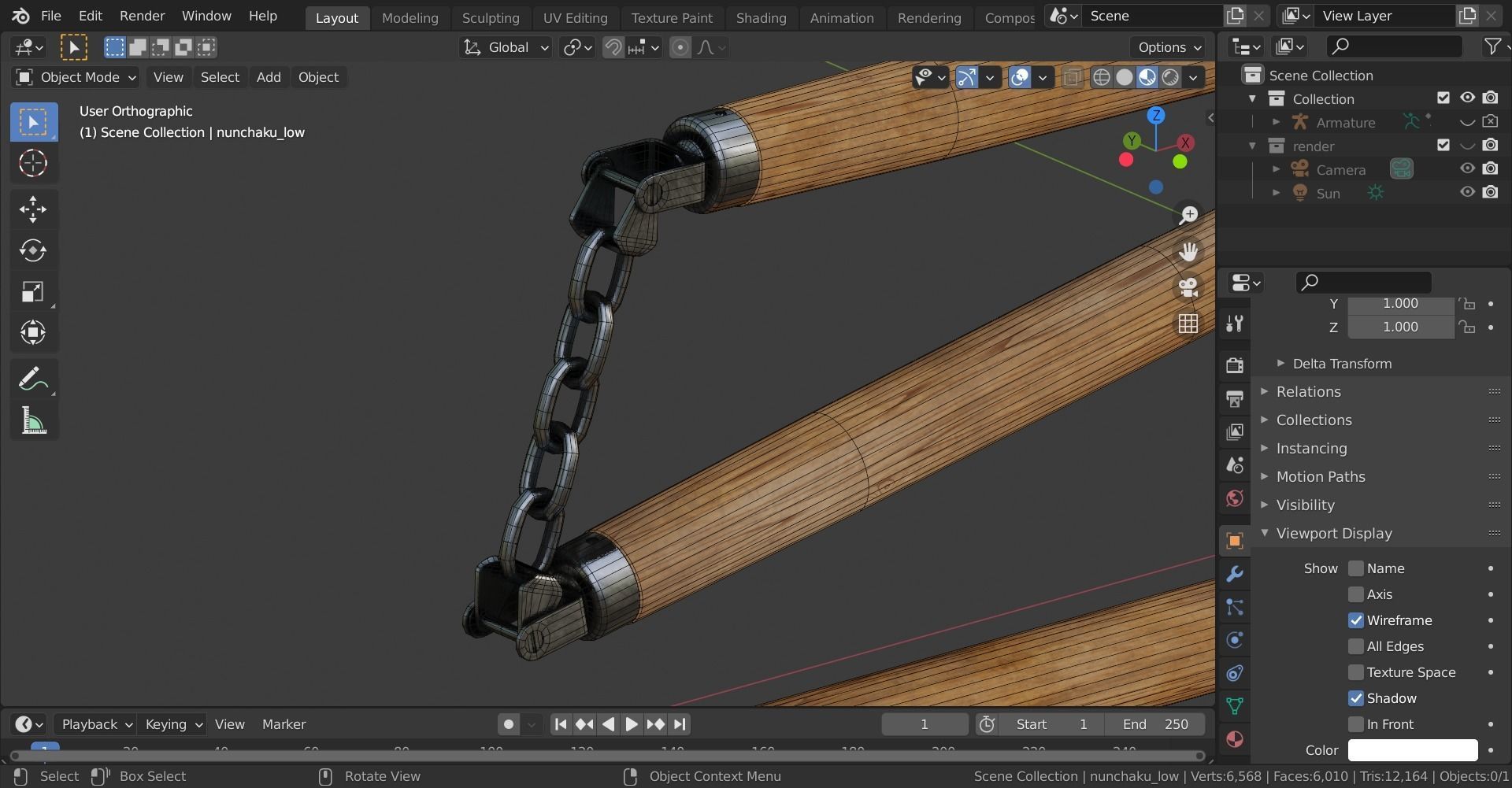Open the Object Mode dropdown
Screen dimensions: 1512x788
pyautogui.click(x=76, y=77)
